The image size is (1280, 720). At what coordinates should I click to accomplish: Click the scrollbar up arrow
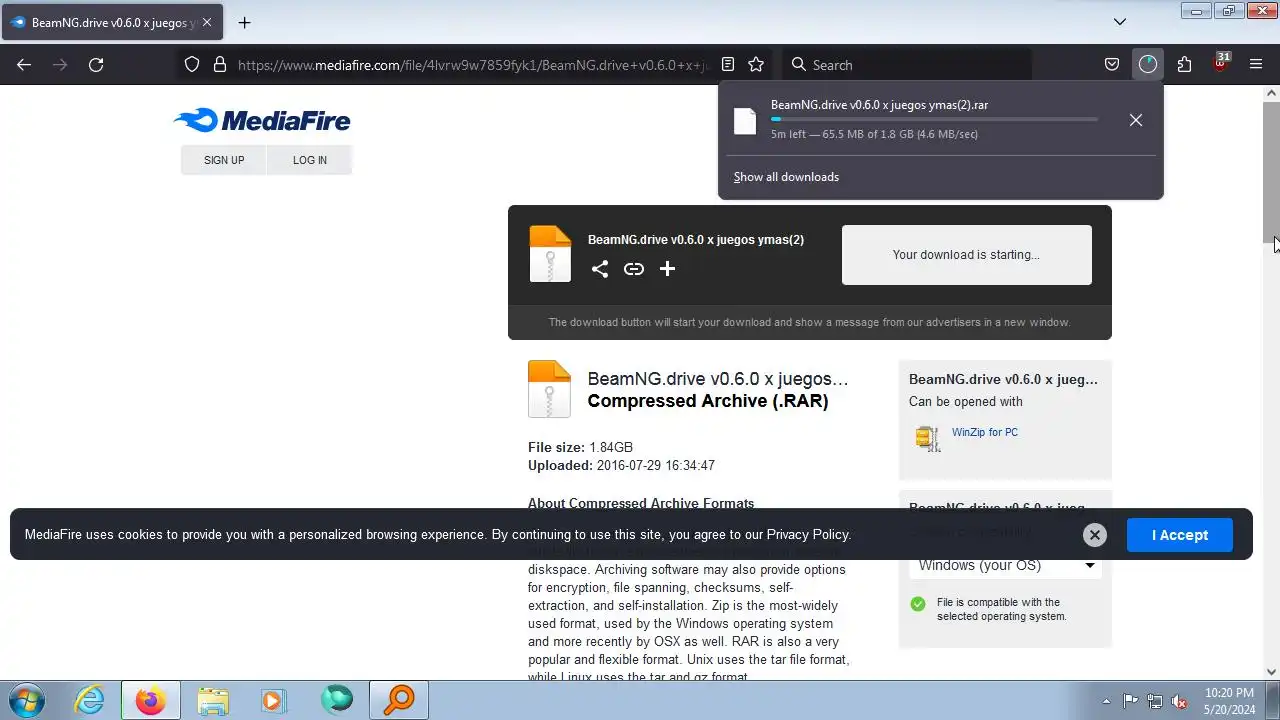click(x=1272, y=93)
